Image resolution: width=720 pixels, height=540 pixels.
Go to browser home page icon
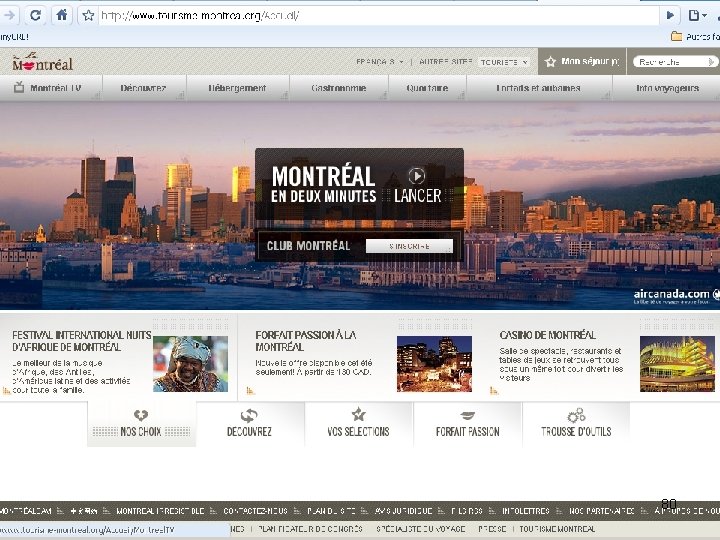tap(62, 16)
